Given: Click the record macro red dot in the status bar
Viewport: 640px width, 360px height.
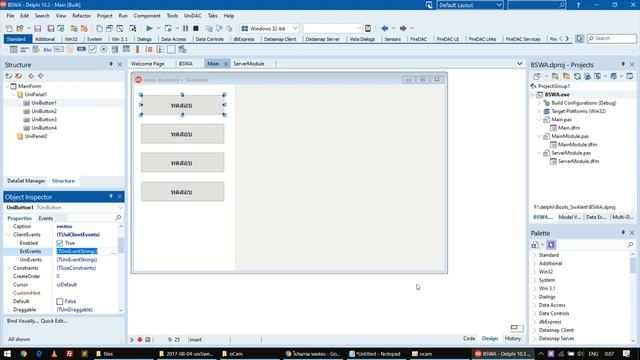Looking at the screenshot, I should click(x=140, y=340).
